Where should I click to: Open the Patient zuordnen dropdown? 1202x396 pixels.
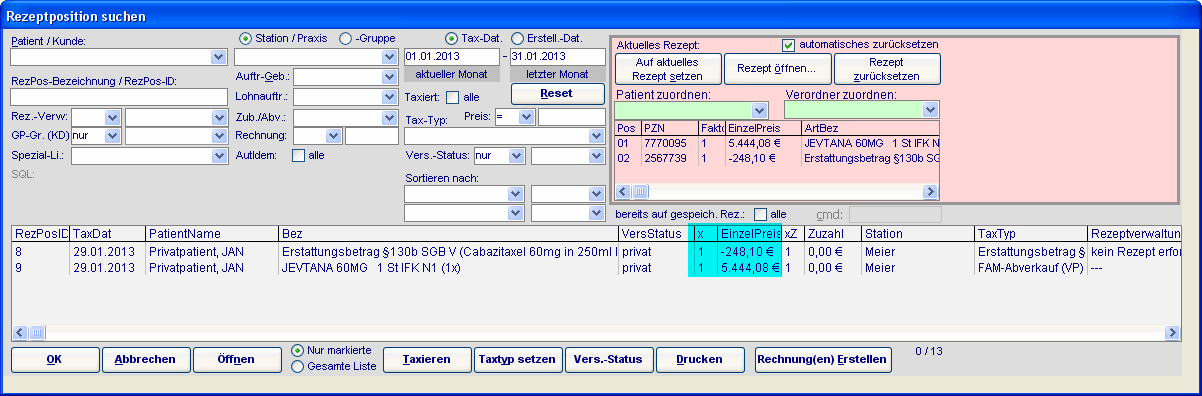tap(759, 110)
